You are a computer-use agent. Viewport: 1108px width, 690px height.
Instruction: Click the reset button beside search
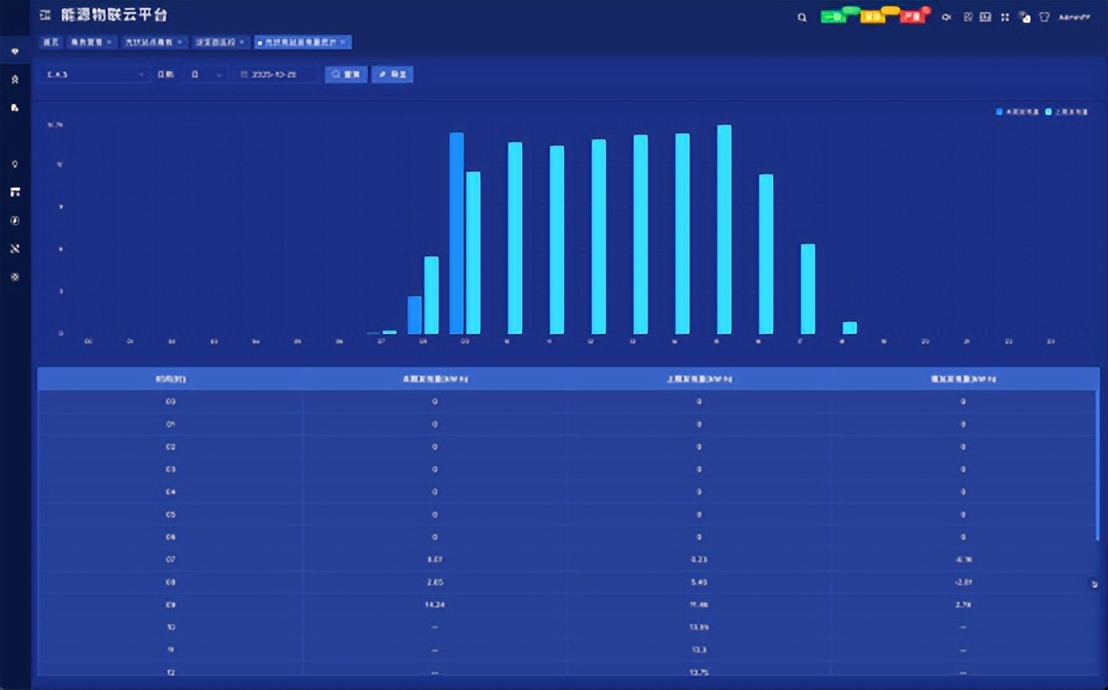[x=392, y=75]
